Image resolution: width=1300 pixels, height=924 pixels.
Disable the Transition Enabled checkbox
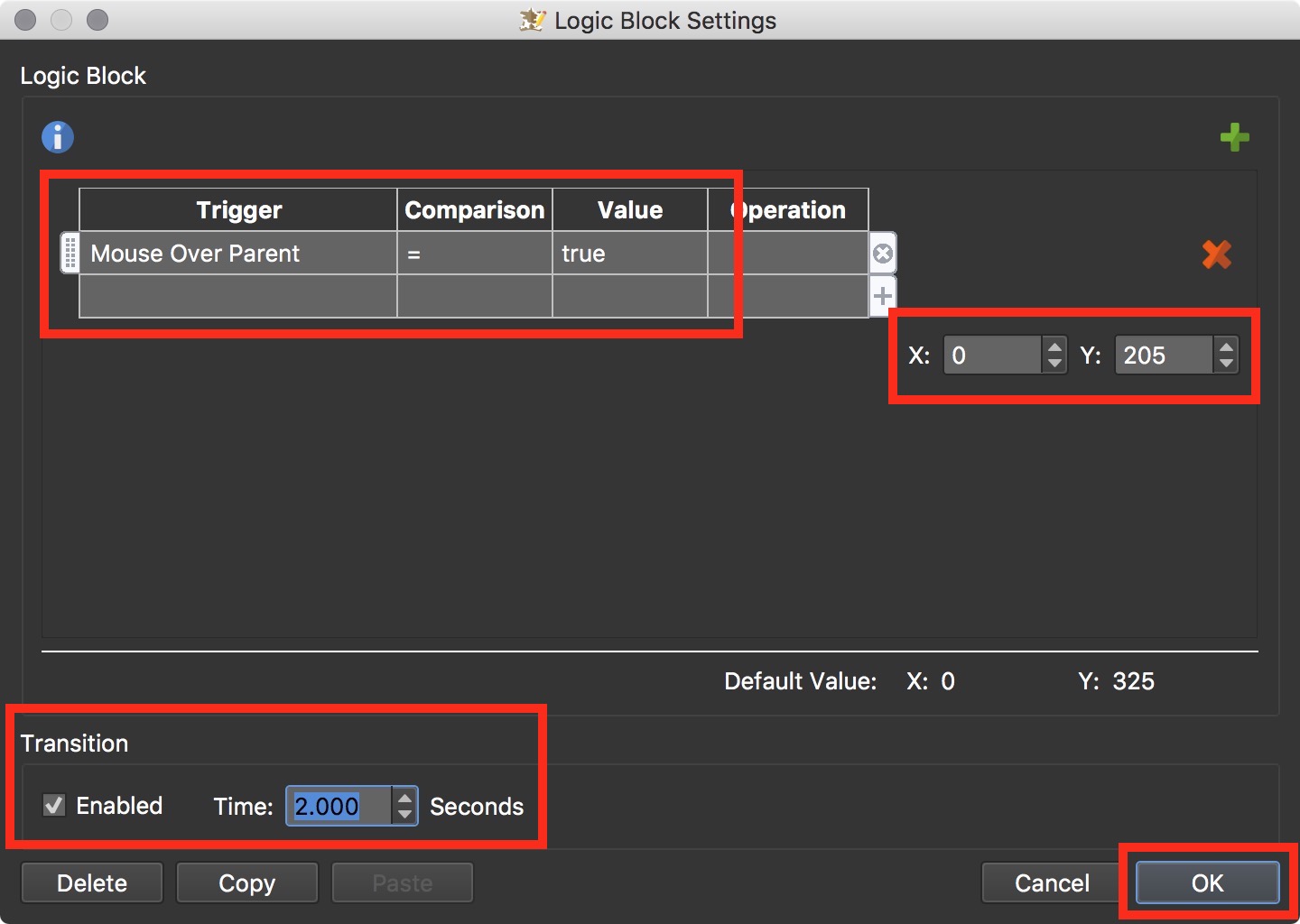[54, 805]
